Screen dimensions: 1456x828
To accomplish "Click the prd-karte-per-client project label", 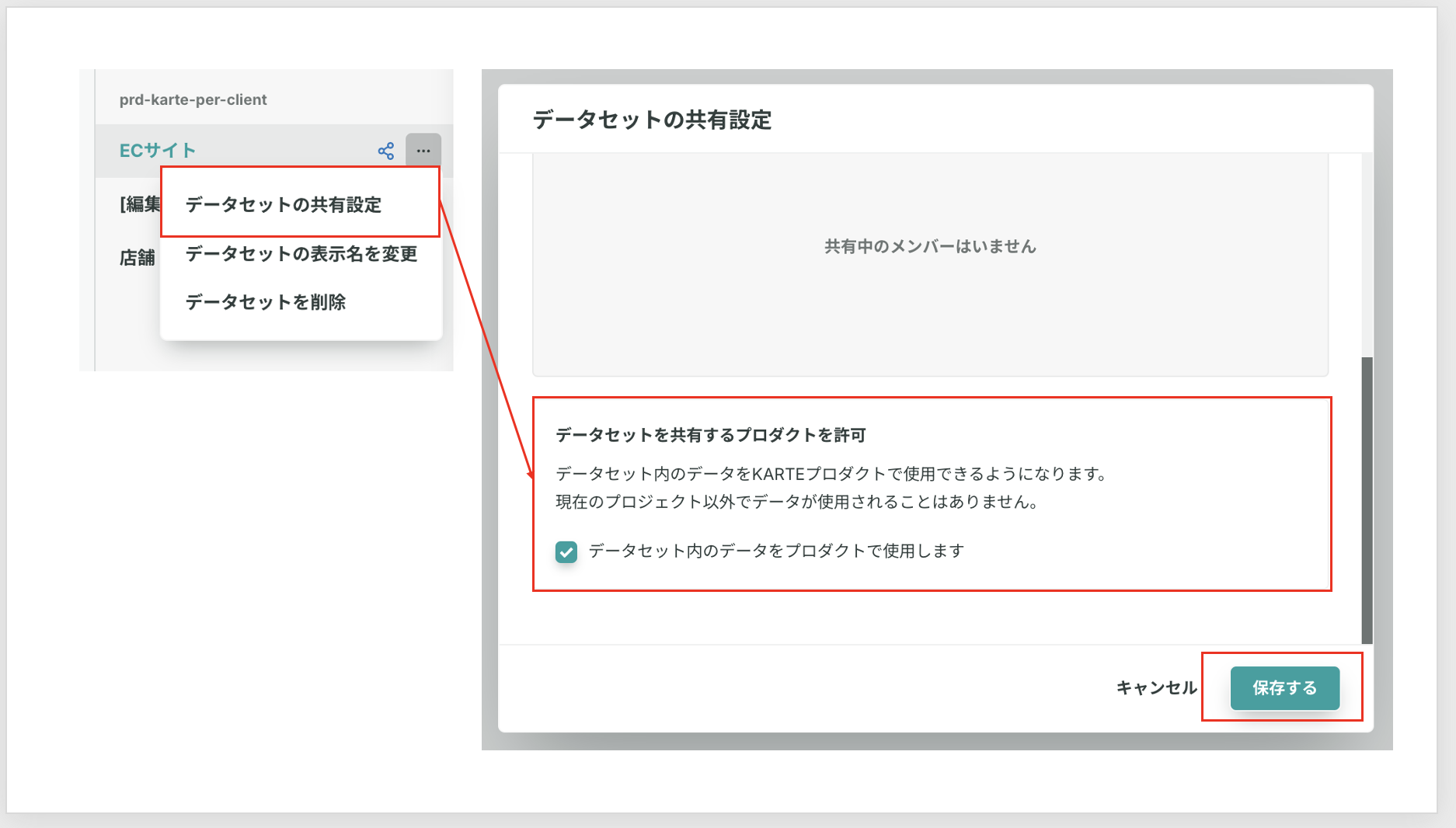I will pyautogui.click(x=193, y=99).
